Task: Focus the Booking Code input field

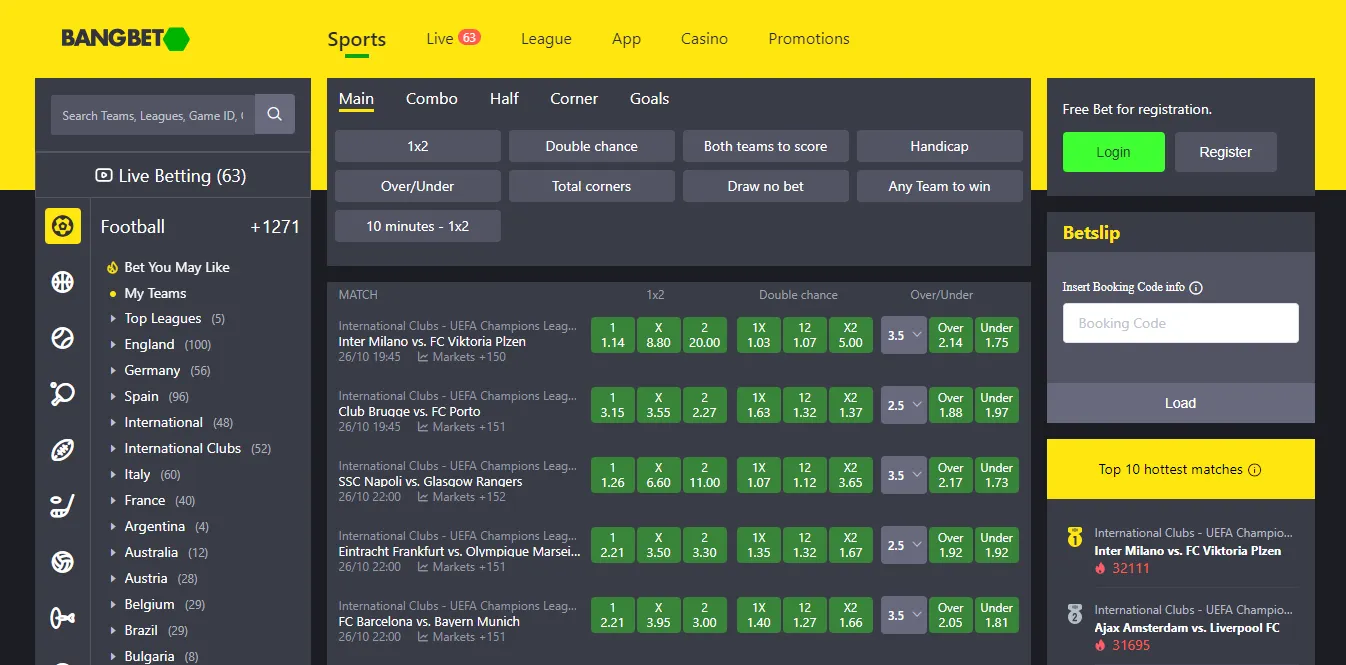Action: [1181, 323]
